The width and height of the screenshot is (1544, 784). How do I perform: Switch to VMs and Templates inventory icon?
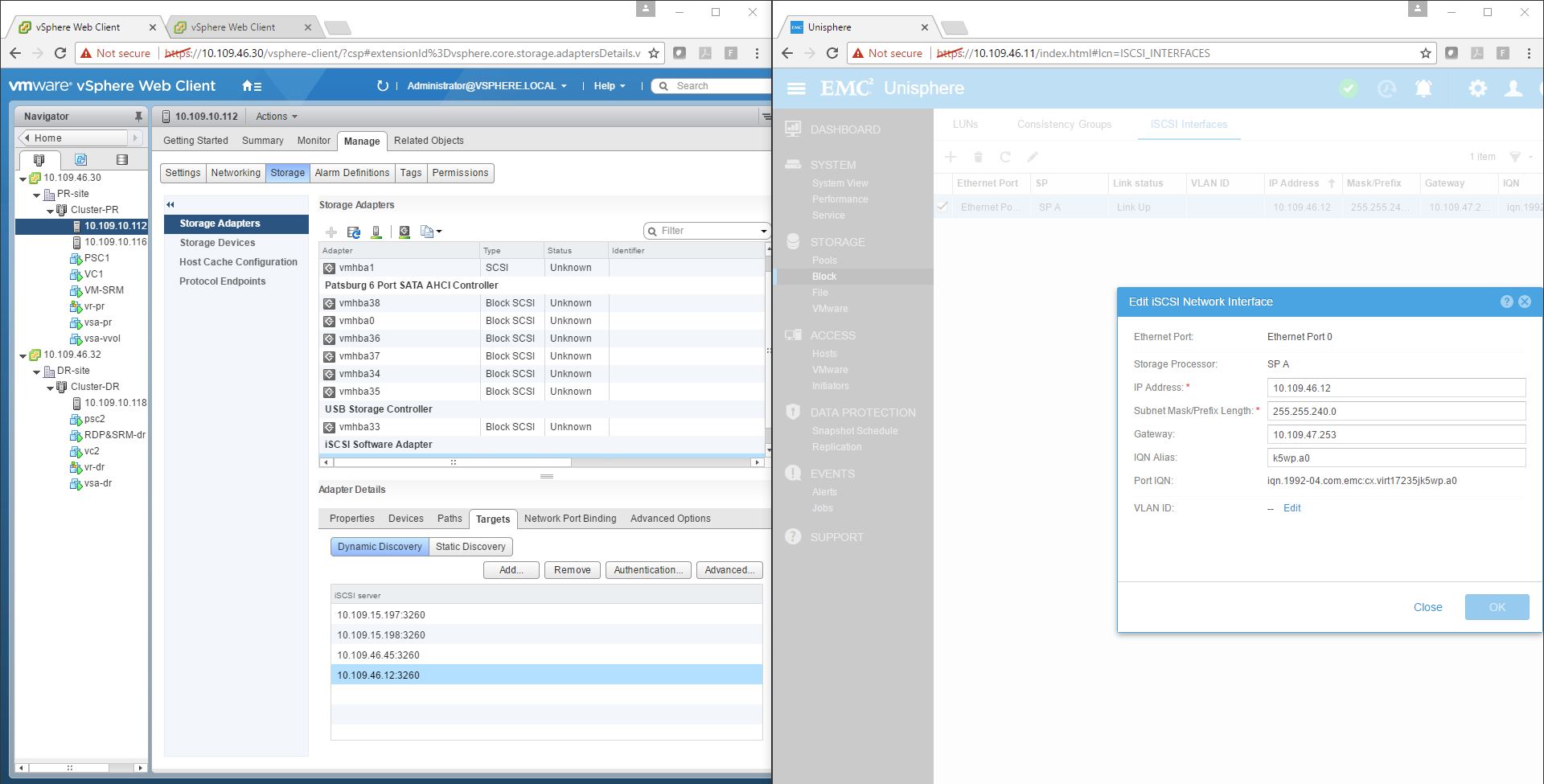80,160
